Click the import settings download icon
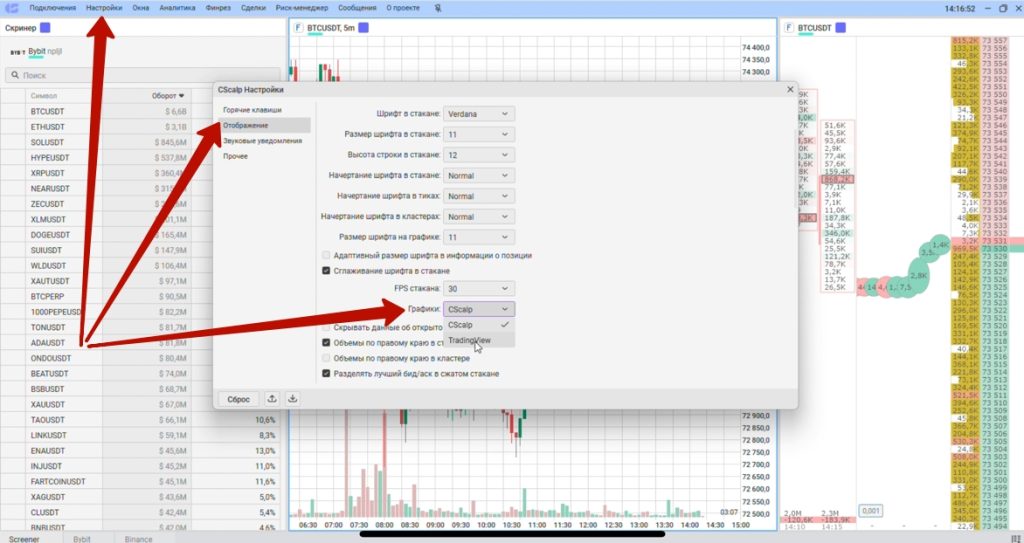 293,399
